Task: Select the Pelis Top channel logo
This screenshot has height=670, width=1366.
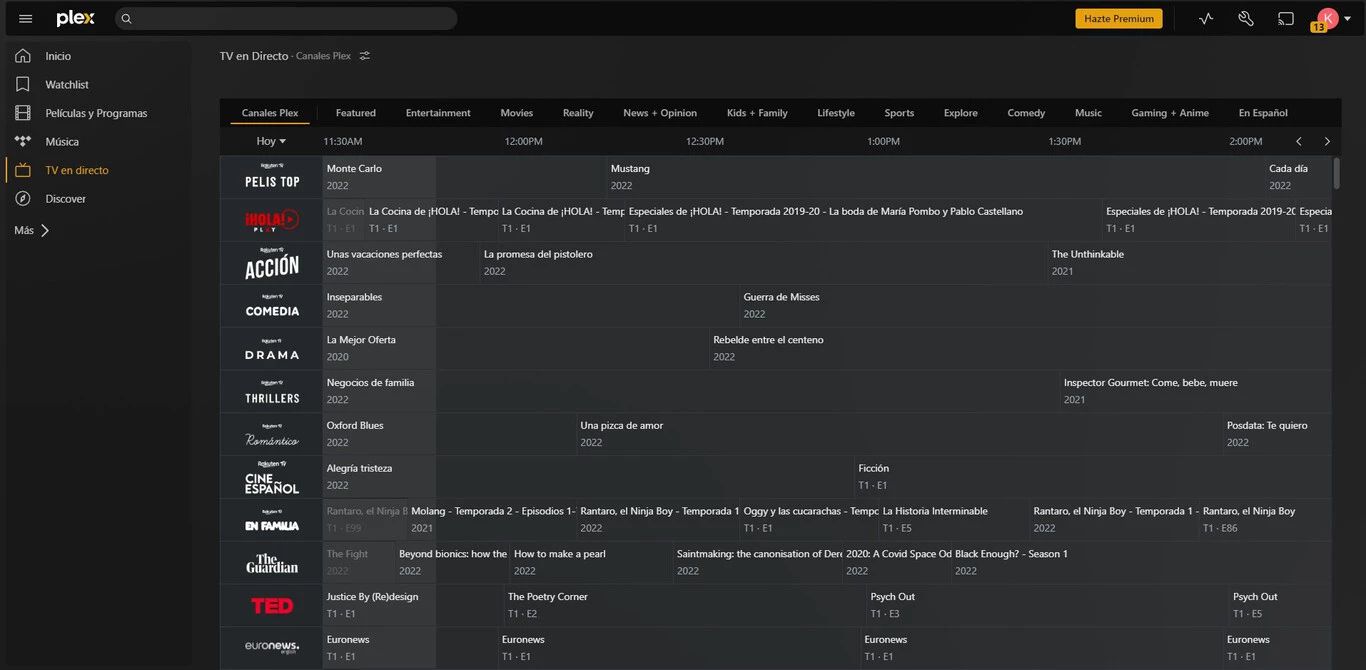Action: pyautogui.click(x=272, y=177)
